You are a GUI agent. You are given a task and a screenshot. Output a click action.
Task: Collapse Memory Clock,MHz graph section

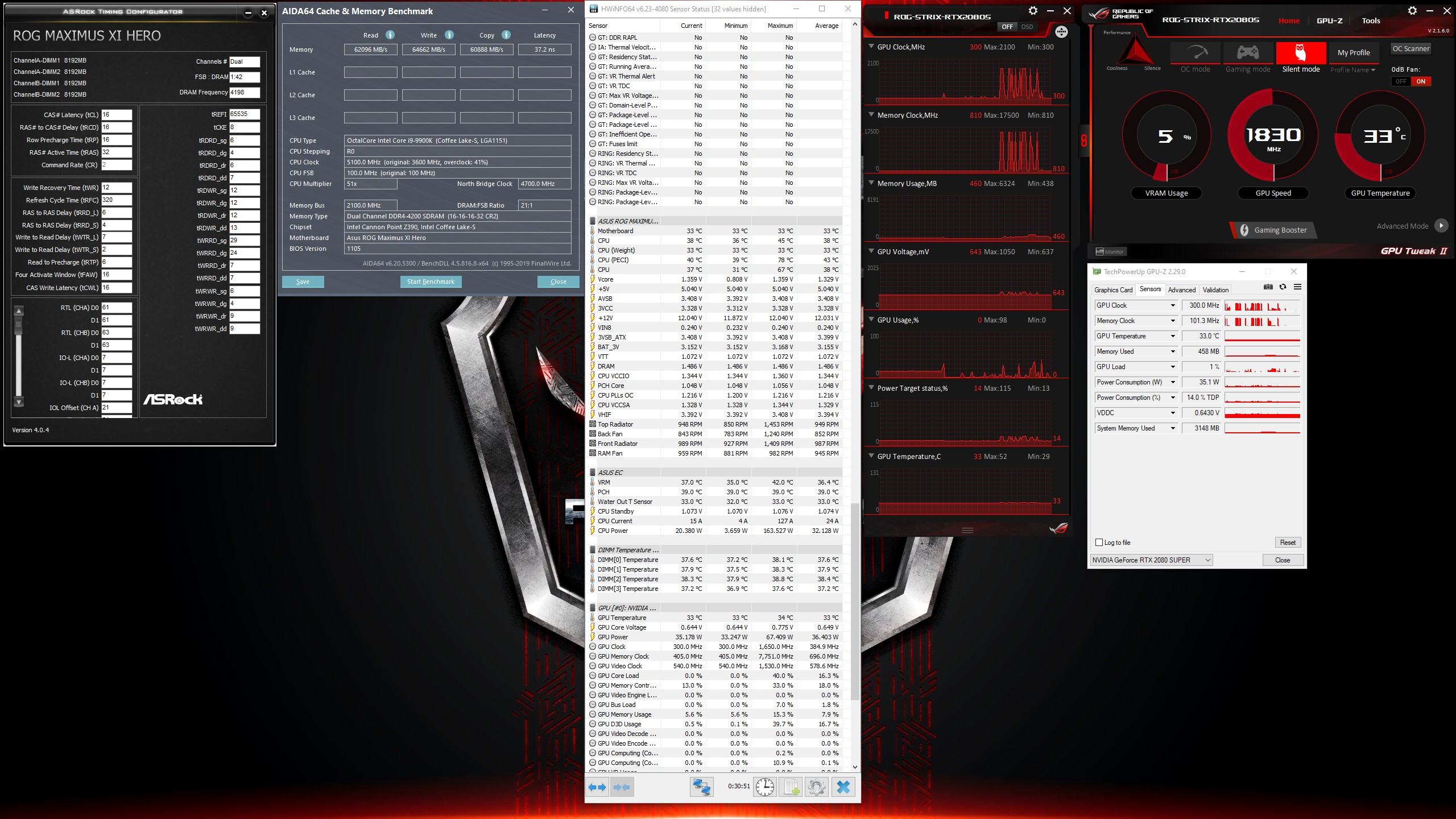click(871, 115)
